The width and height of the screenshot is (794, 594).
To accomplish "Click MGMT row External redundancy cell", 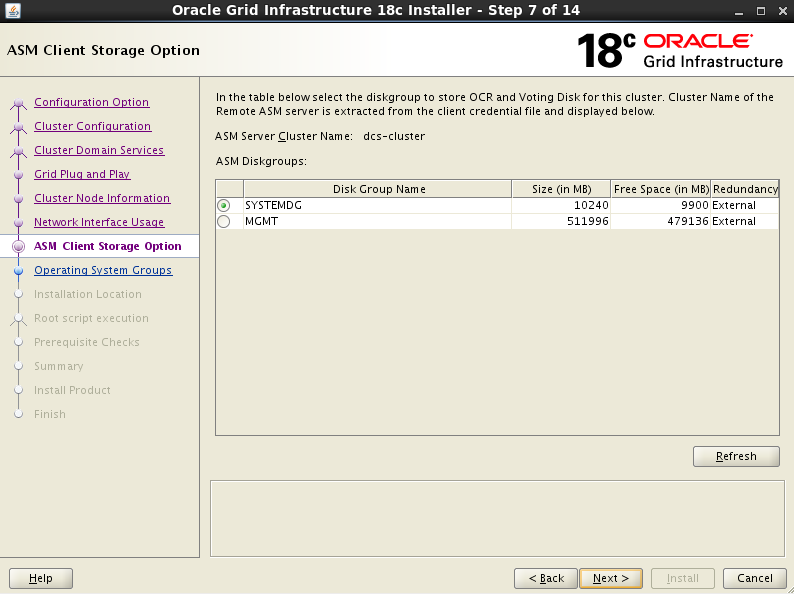I will coord(745,222).
